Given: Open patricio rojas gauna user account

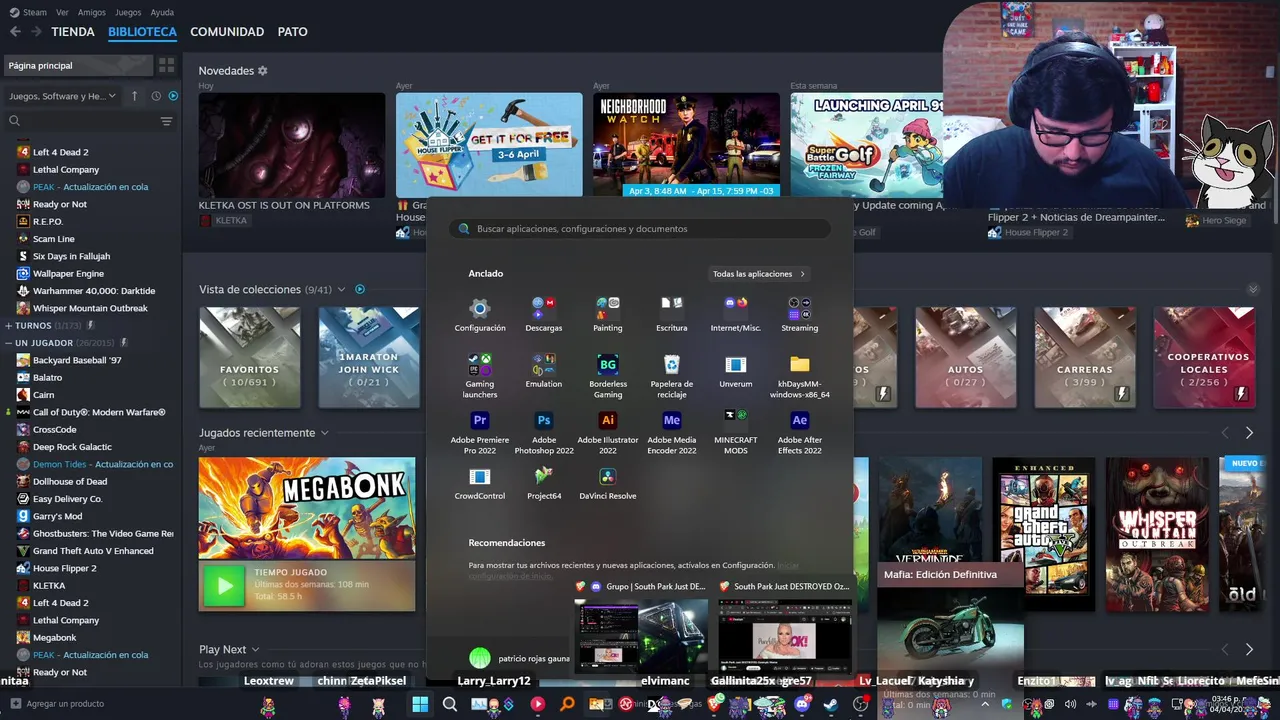Looking at the screenshot, I should click(x=520, y=658).
